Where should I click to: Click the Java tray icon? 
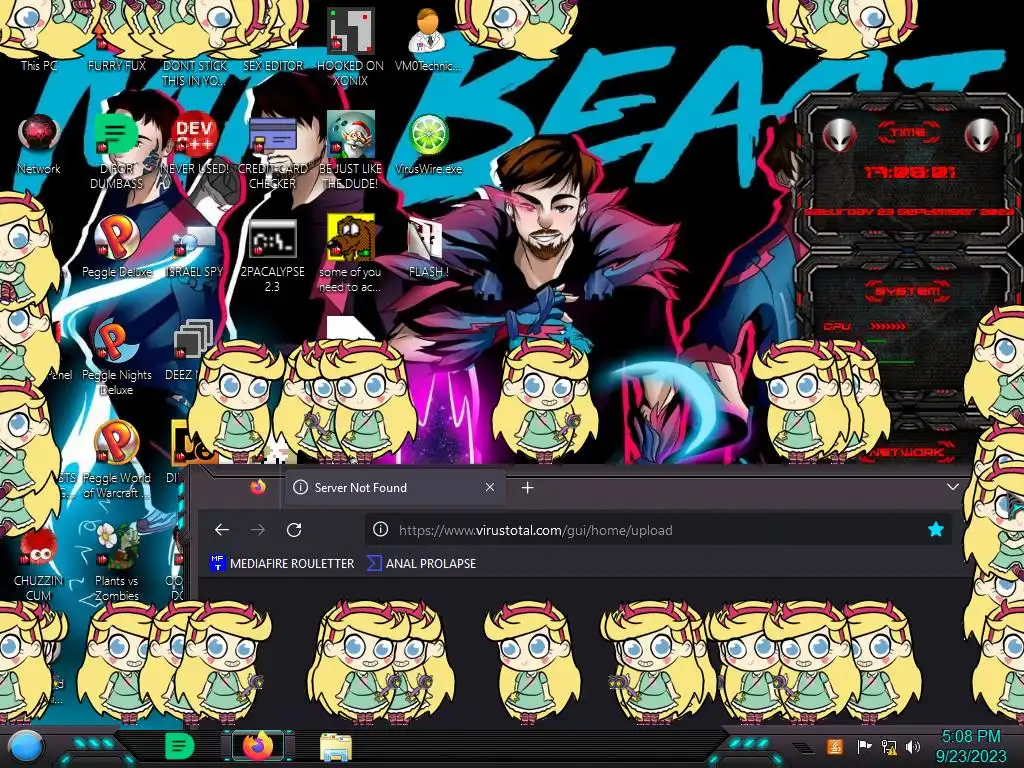pos(835,746)
